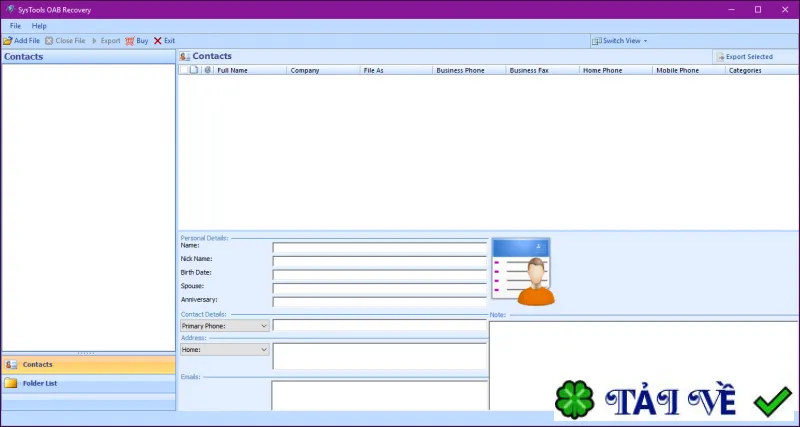Select the Folder List tab
This screenshot has width=800, height=427.
click(x=88, y=383)
